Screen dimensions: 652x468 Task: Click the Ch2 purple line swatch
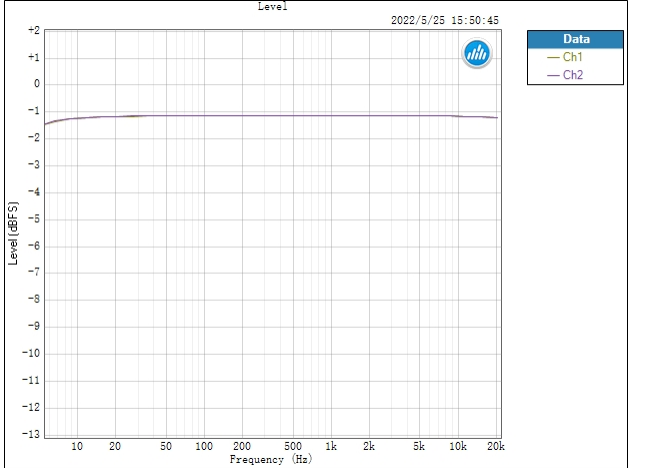pyautogui.click(x=553, y=75)
